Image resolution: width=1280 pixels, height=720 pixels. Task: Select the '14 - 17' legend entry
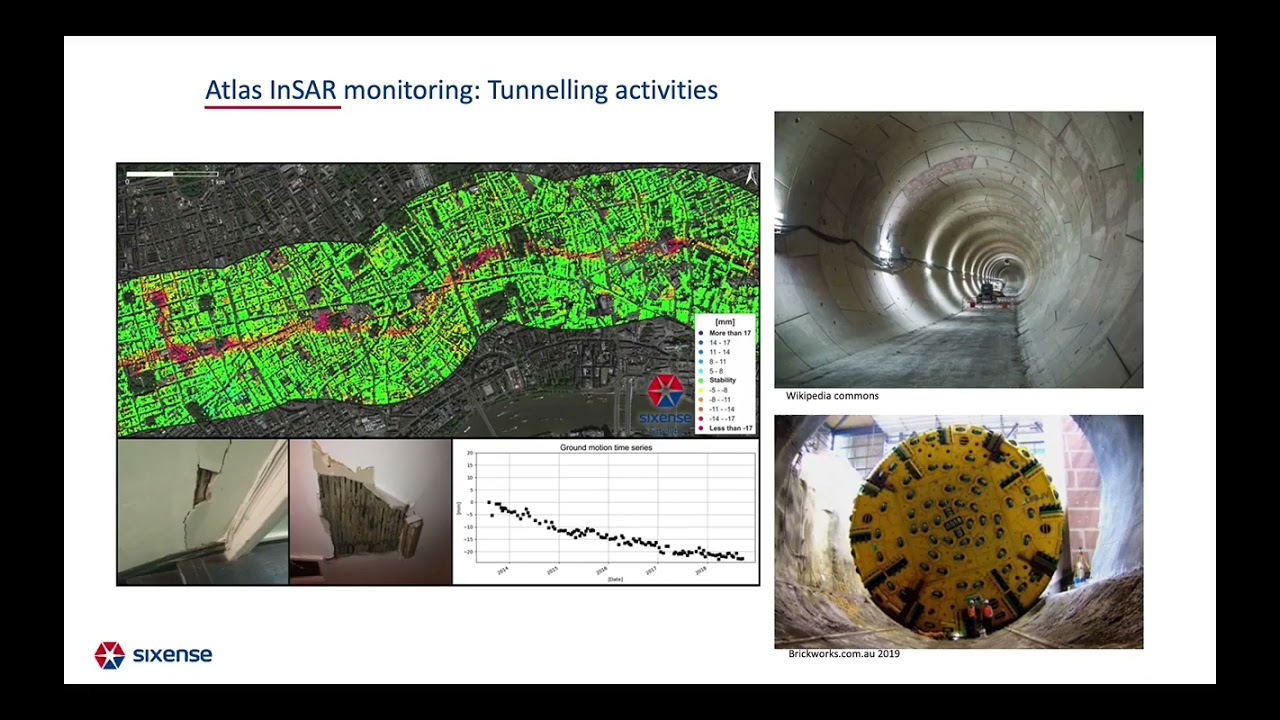point(714,343)
